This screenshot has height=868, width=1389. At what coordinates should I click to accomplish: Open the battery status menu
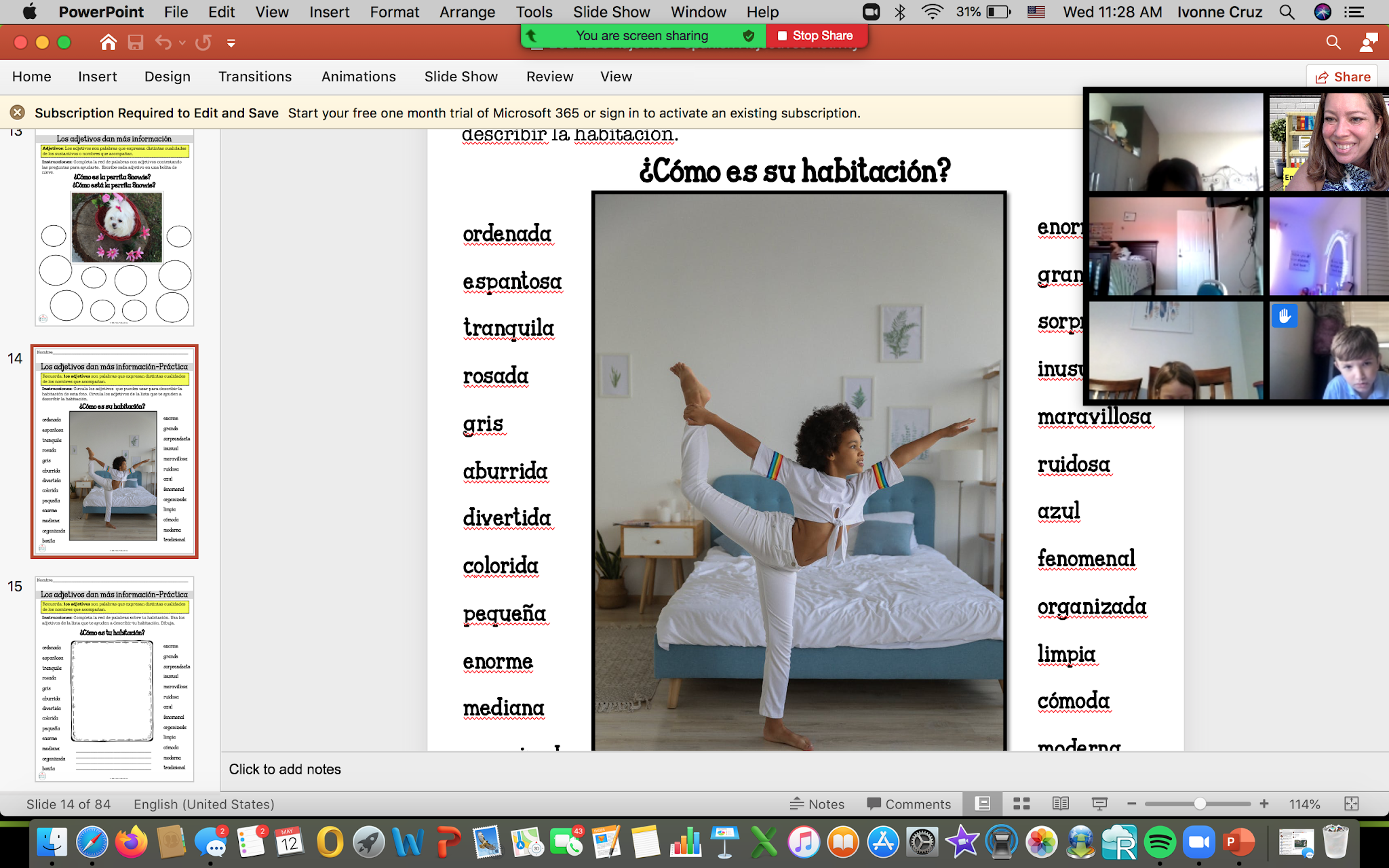994,12
